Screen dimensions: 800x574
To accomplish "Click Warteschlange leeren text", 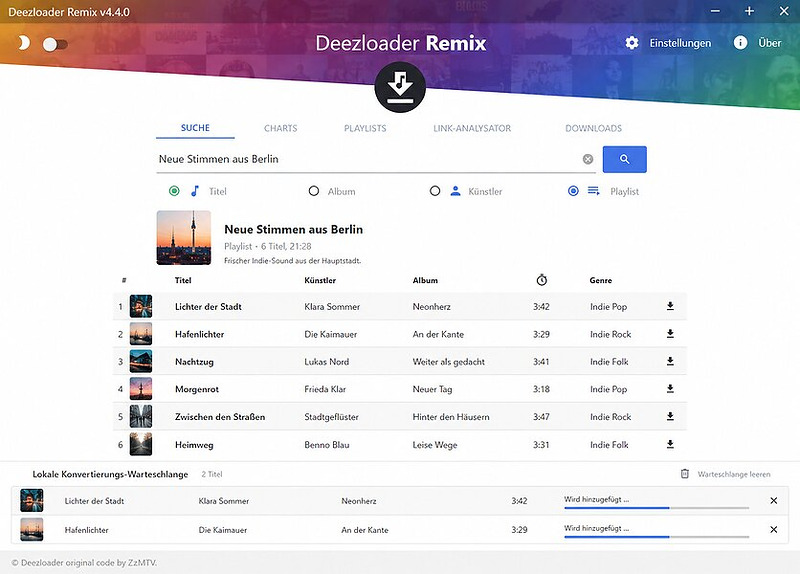I will point(734,475).
